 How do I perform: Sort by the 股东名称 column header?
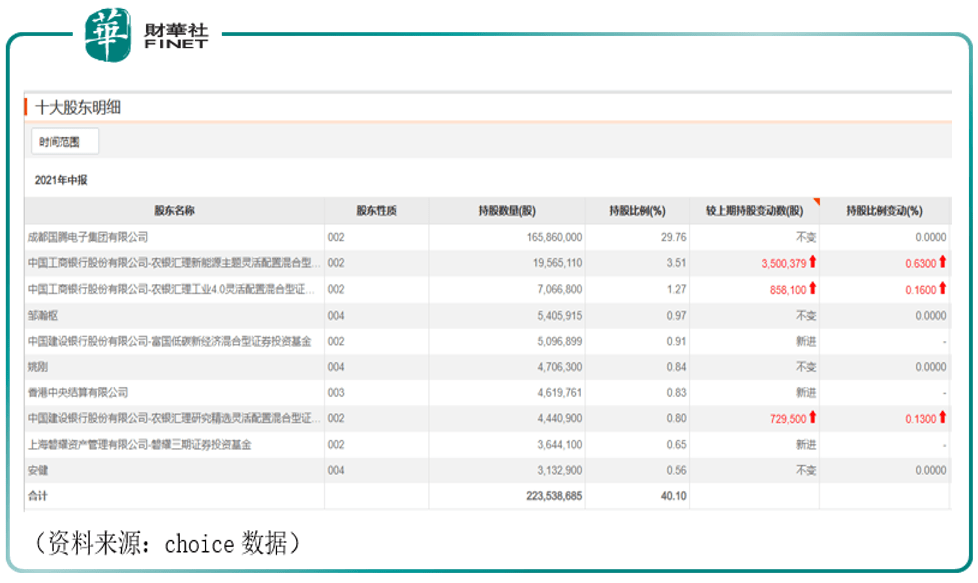175,211
